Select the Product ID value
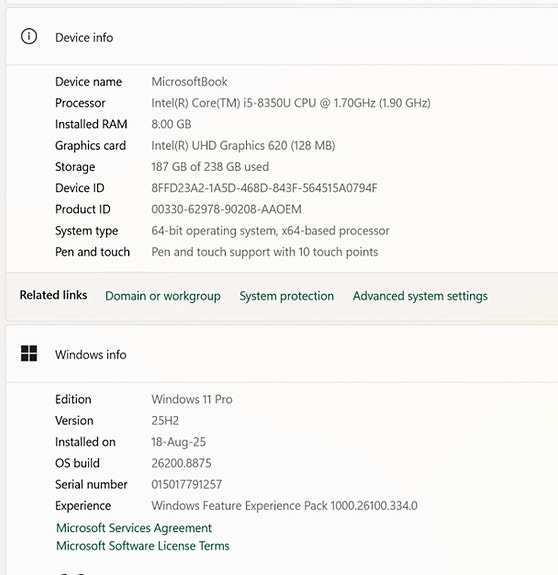This screenshot has height=575, width=558. pyautogui.click(x=227, y=209)
